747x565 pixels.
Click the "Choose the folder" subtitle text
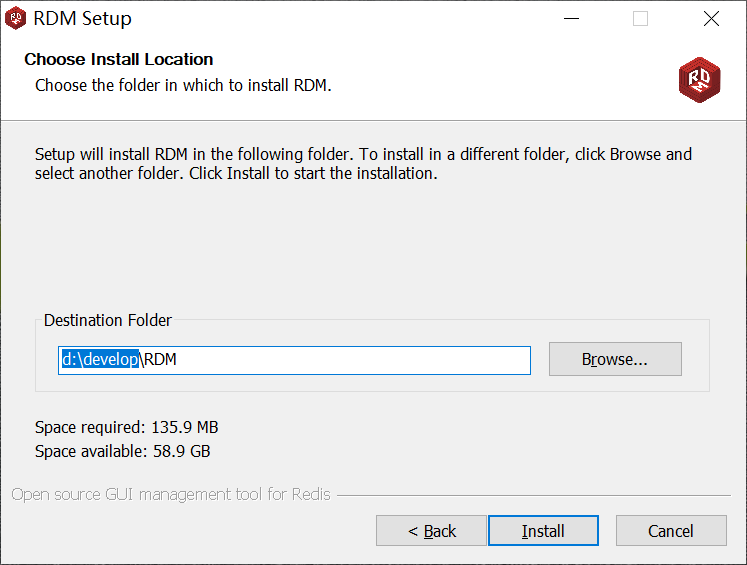[x=183, y=85]
